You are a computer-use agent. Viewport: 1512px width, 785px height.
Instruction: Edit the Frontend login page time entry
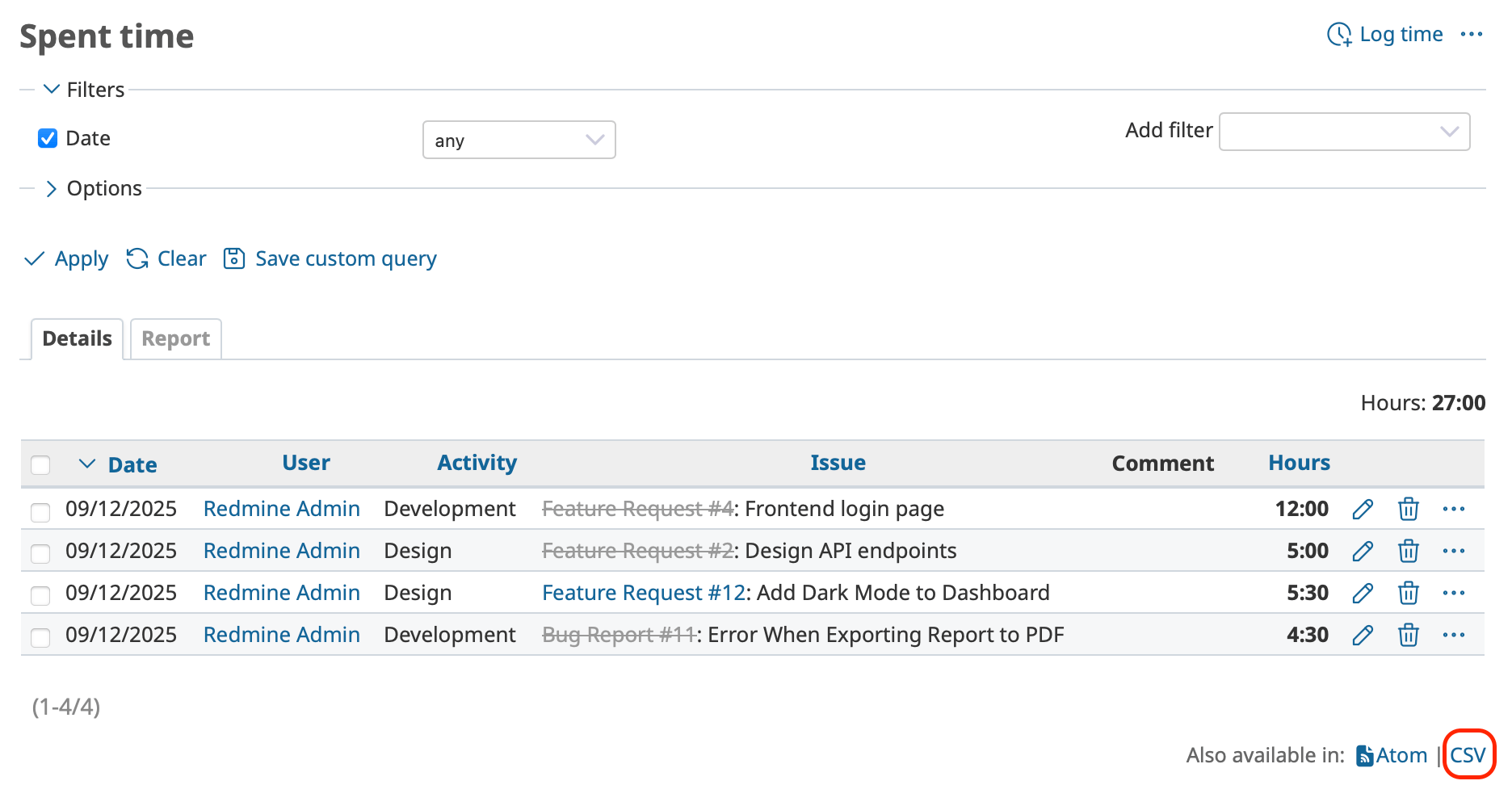1363,510
